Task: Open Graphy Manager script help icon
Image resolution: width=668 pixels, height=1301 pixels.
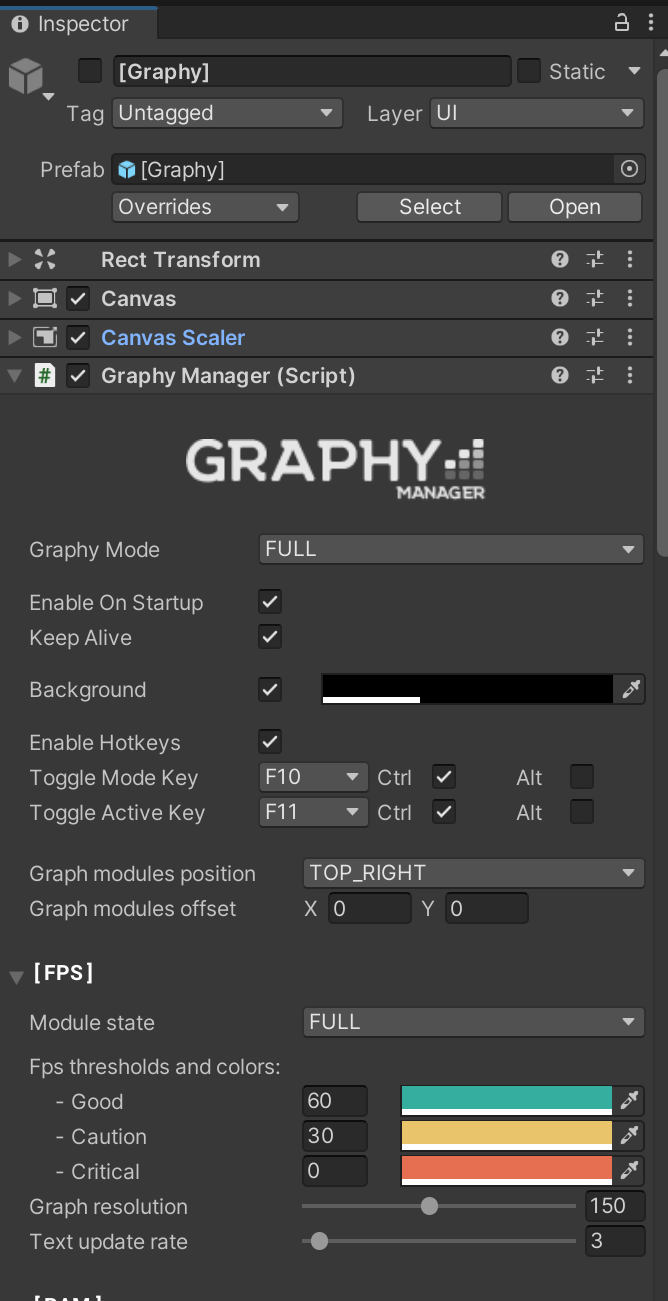Action: coord(560,375)
